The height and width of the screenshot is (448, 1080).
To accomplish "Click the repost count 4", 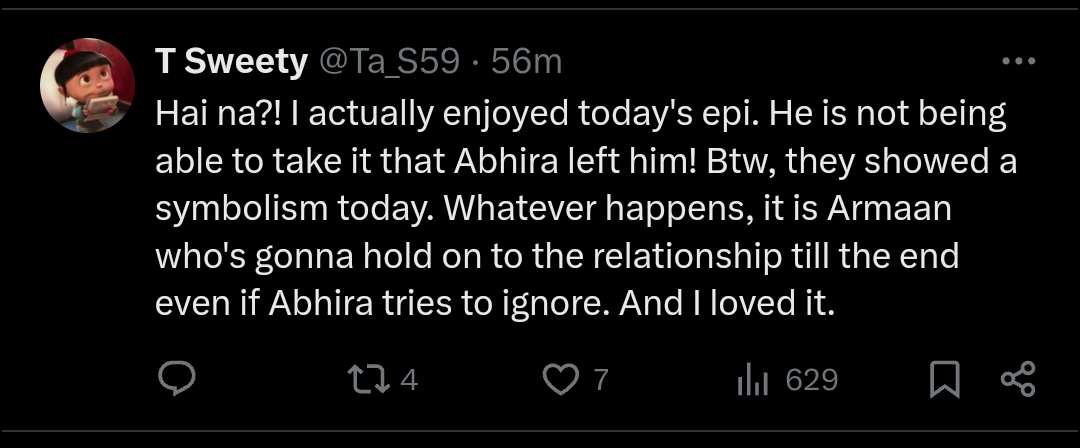I will pyautogui.click(x=408, y=380).
